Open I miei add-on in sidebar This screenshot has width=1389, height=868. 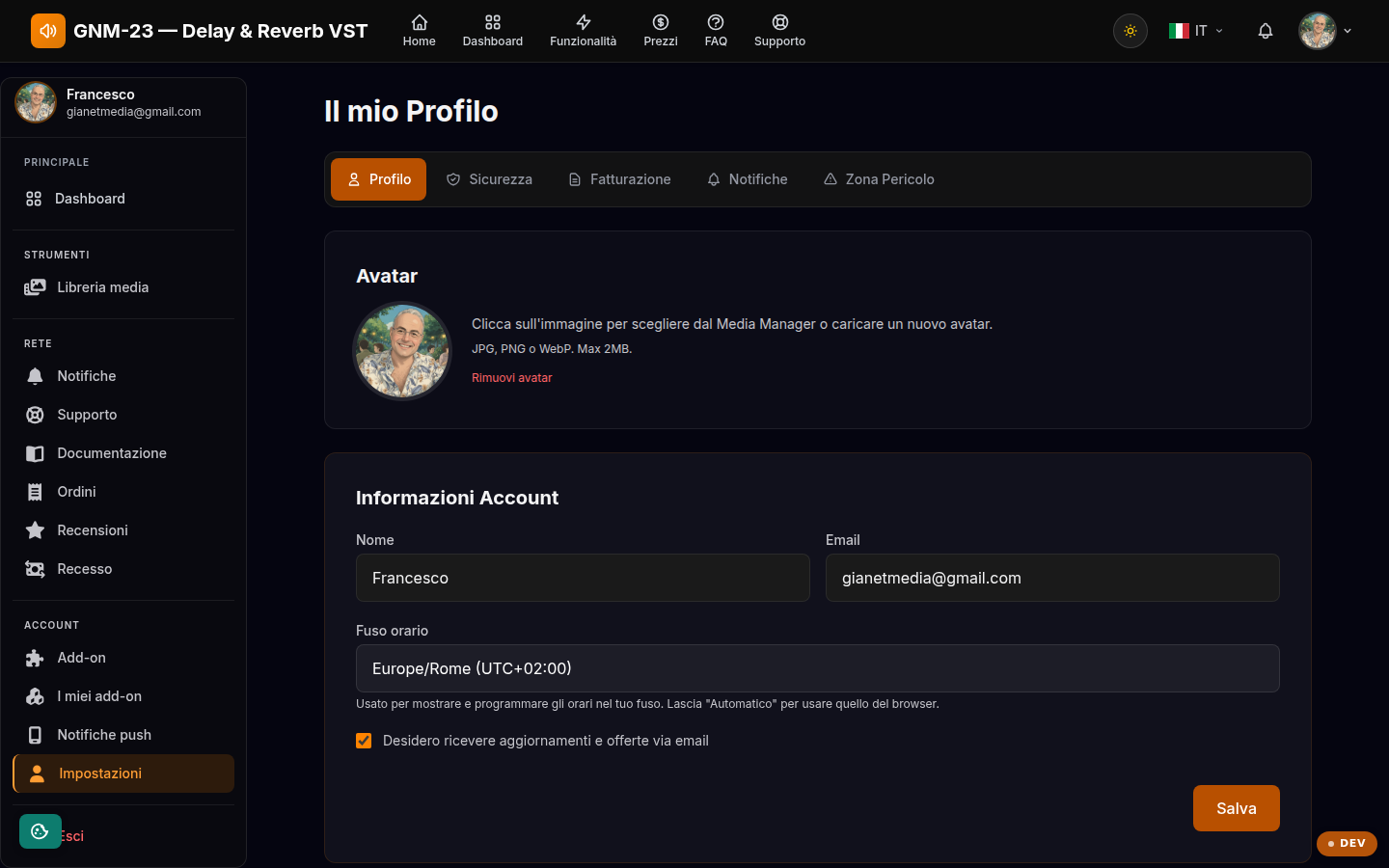123,696
